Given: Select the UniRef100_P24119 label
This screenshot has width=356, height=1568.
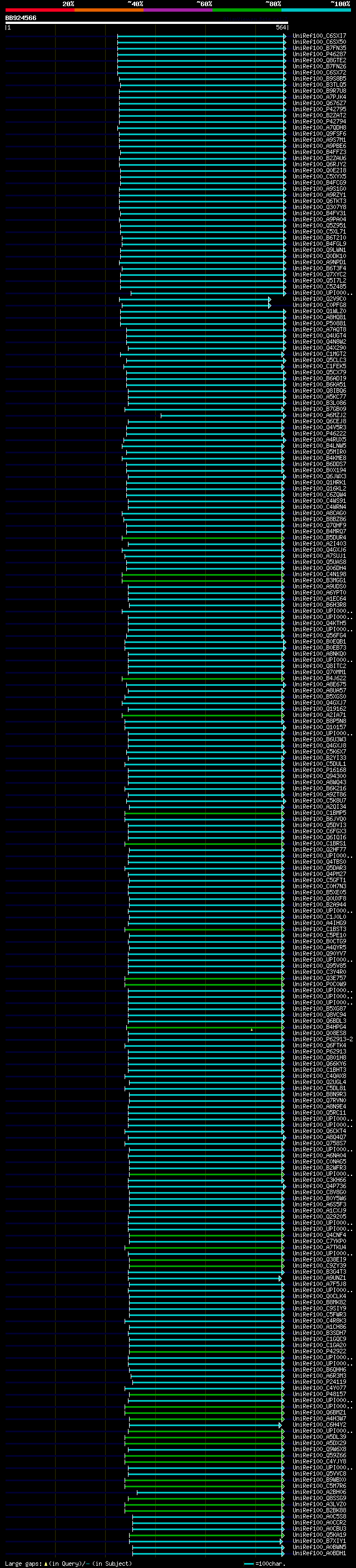Looking at the screenshot, I should tap(319, 1382).
